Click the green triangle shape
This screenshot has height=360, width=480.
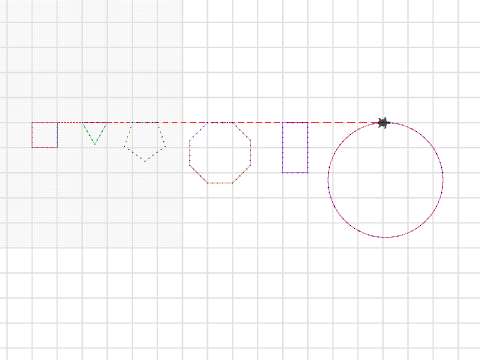[95, 133]
